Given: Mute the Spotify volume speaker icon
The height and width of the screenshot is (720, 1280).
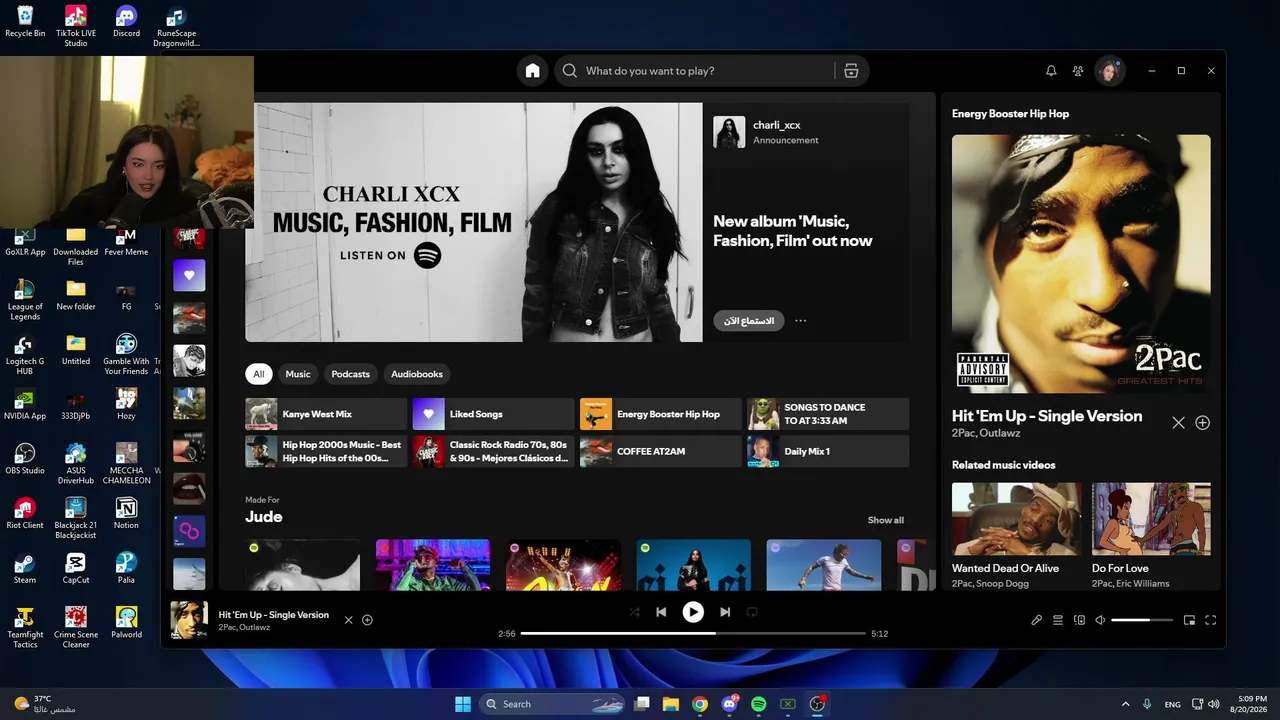Looking at the screenshot, I should (1100, 620).
